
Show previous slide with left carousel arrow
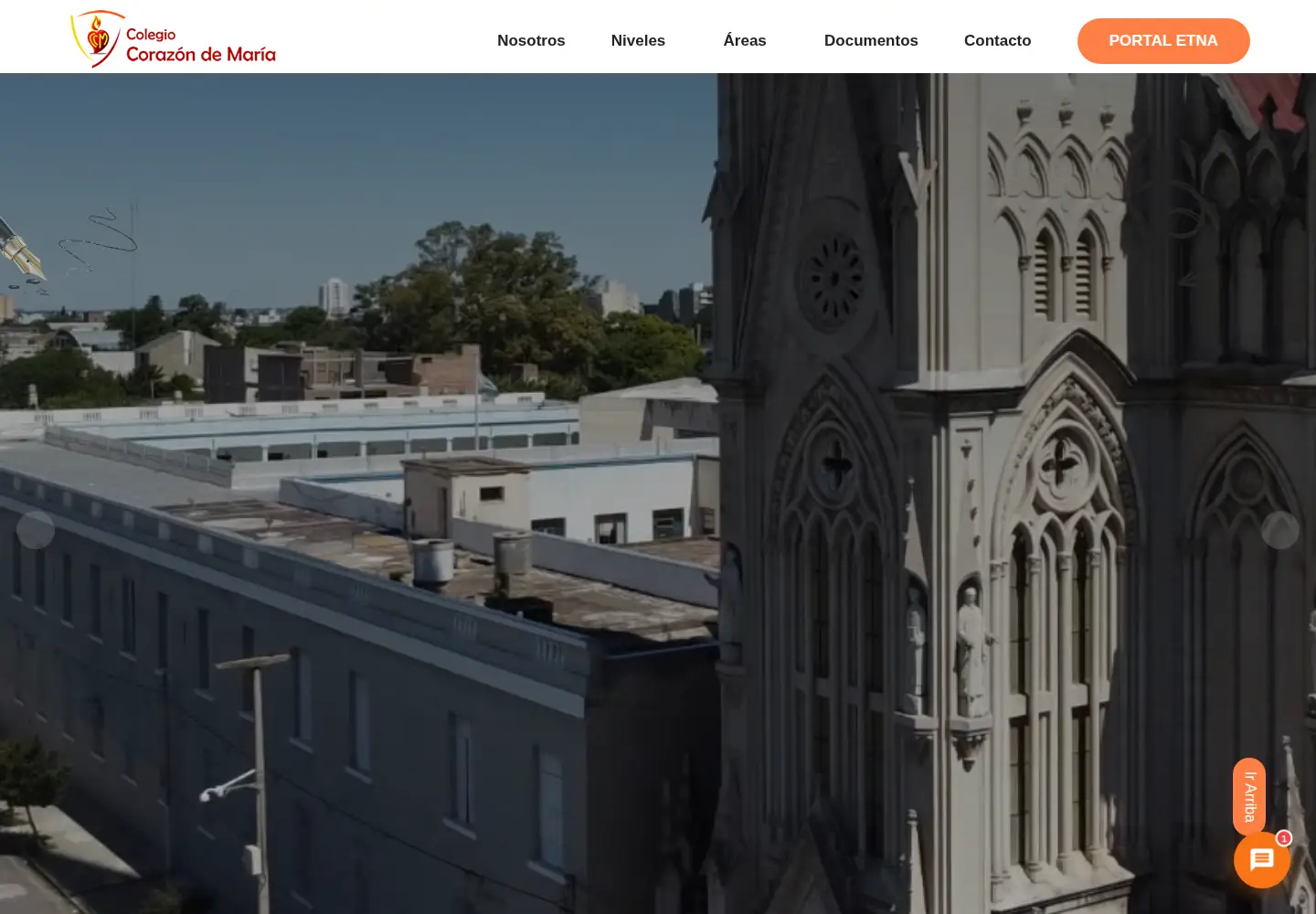pyautogui.click(x=36, y=530)
